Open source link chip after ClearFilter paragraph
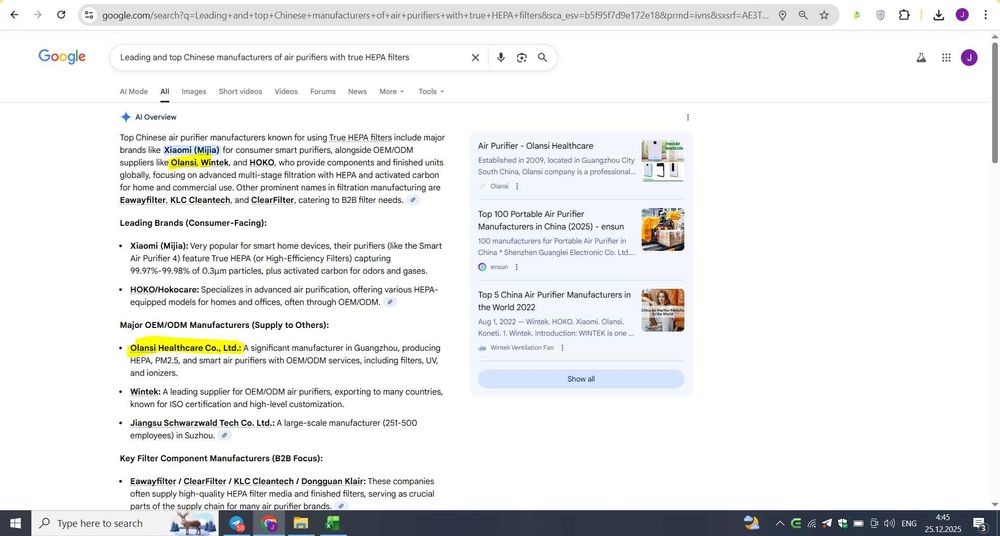1000x536 pixels. [x=413, y=200]
